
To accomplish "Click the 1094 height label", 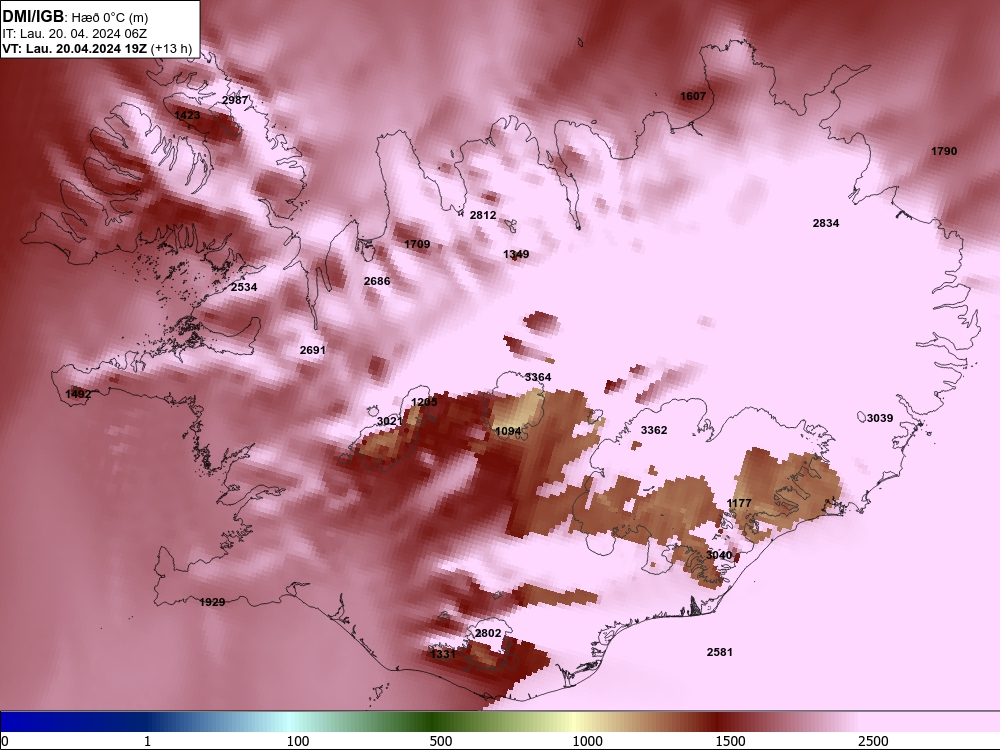I will click(508, 432).
